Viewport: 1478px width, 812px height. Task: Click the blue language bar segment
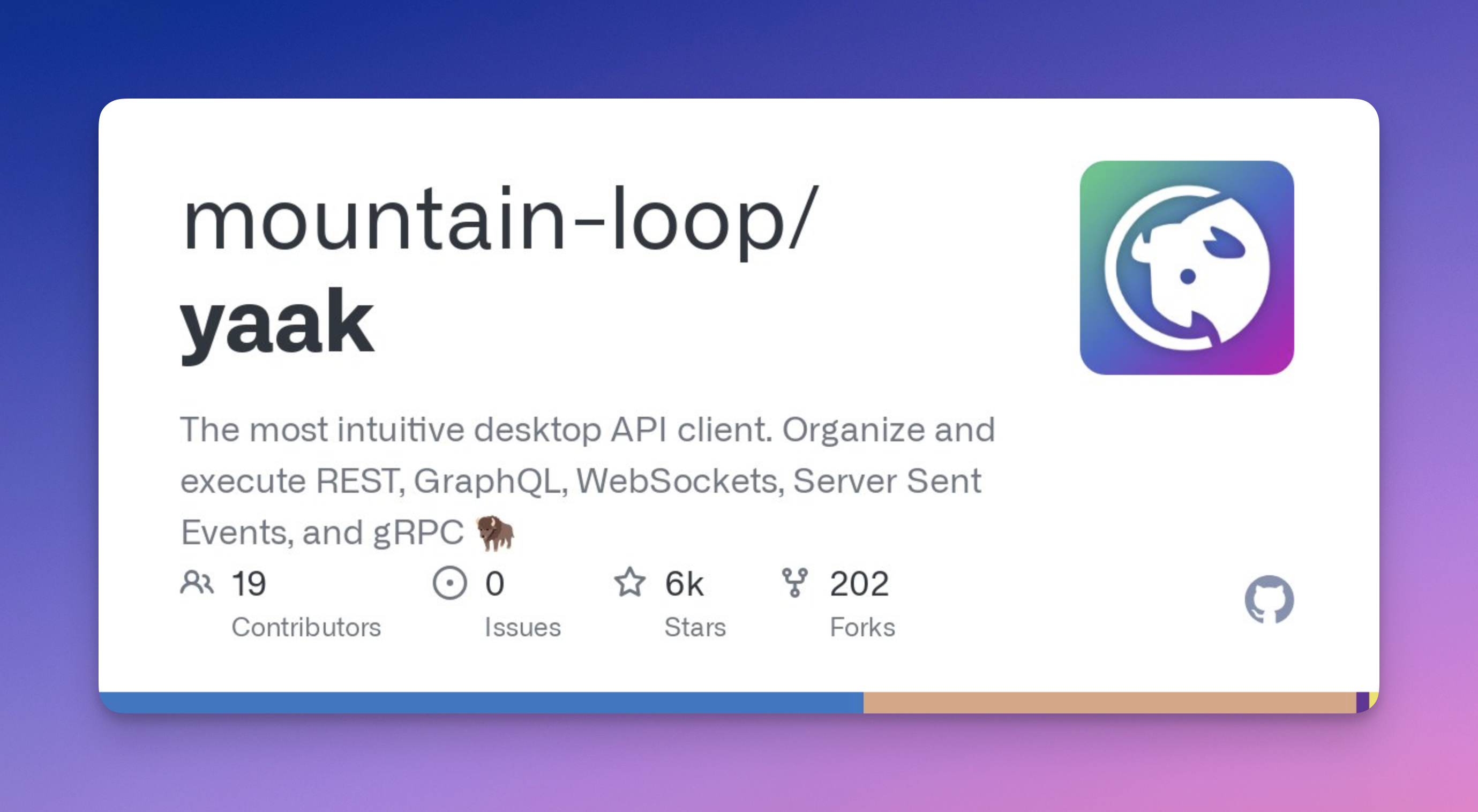[482, 702]
